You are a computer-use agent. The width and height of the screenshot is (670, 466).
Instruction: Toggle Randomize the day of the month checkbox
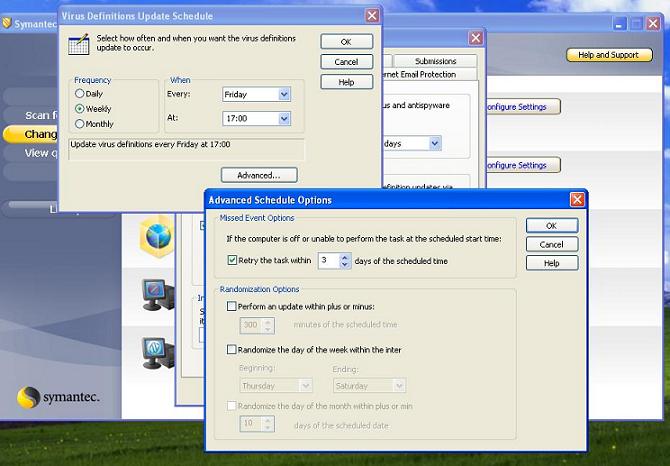[x=232, y=406]
